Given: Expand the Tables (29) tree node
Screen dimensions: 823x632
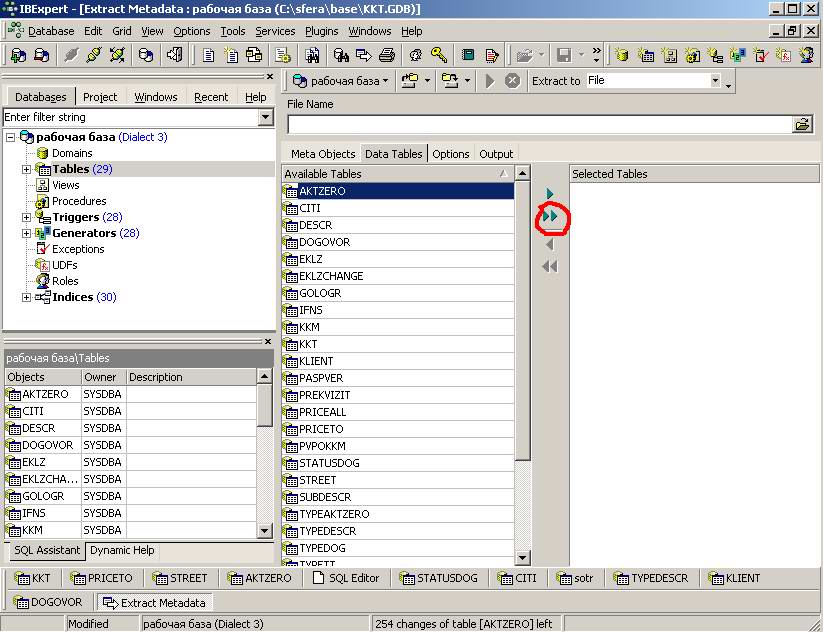Looking at the screenshot, I should point(26,169).
